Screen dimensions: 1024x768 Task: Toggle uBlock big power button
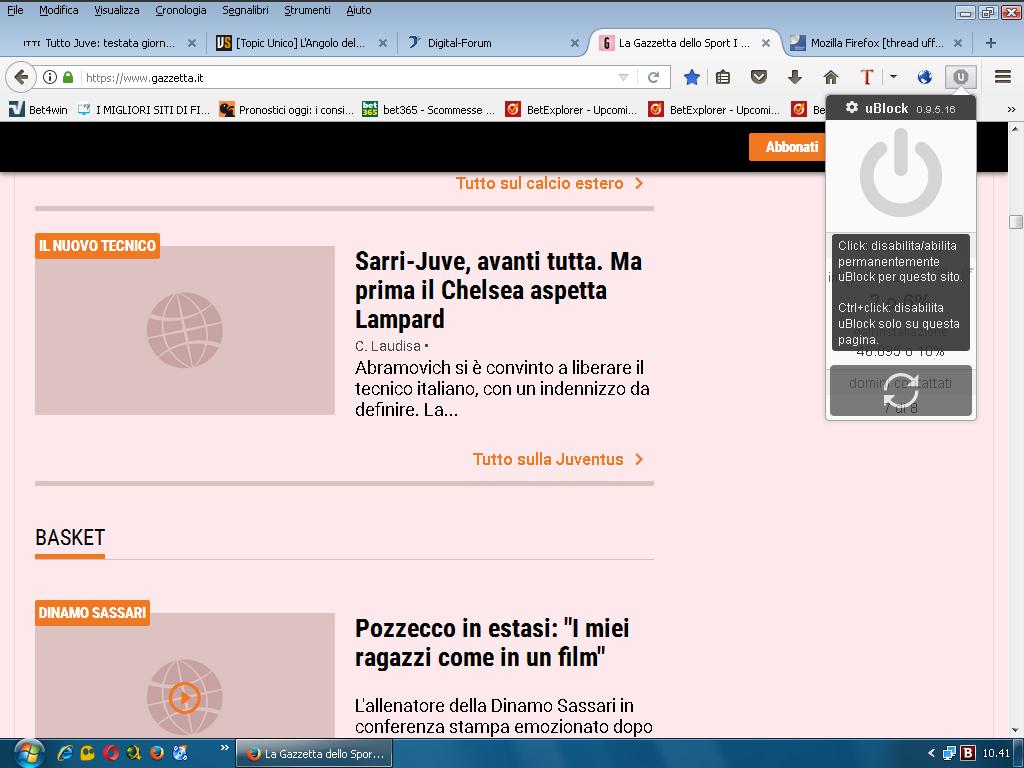pos(901,172)
